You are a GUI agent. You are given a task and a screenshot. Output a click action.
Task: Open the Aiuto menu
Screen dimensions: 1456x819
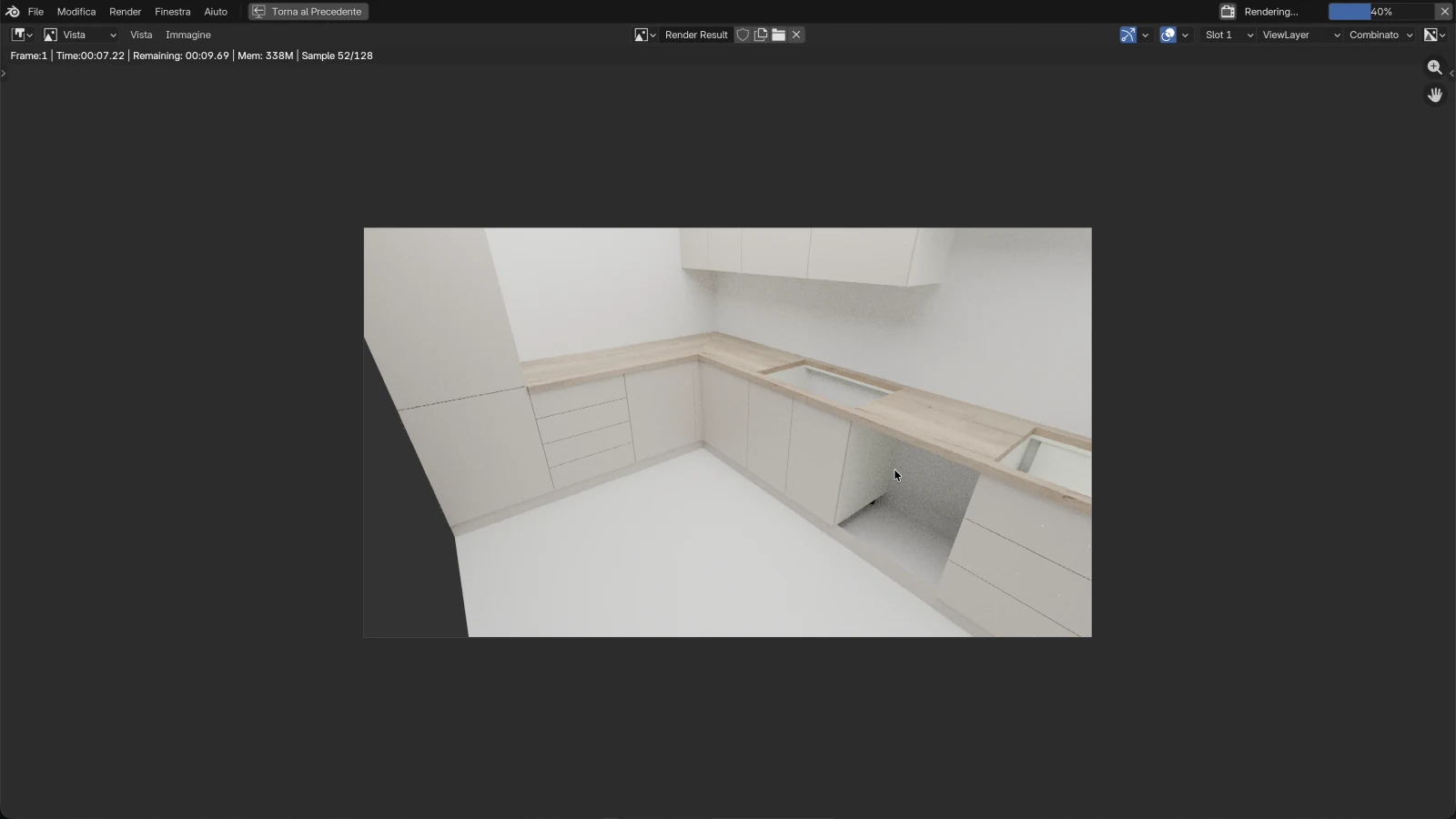click(216, 12)
